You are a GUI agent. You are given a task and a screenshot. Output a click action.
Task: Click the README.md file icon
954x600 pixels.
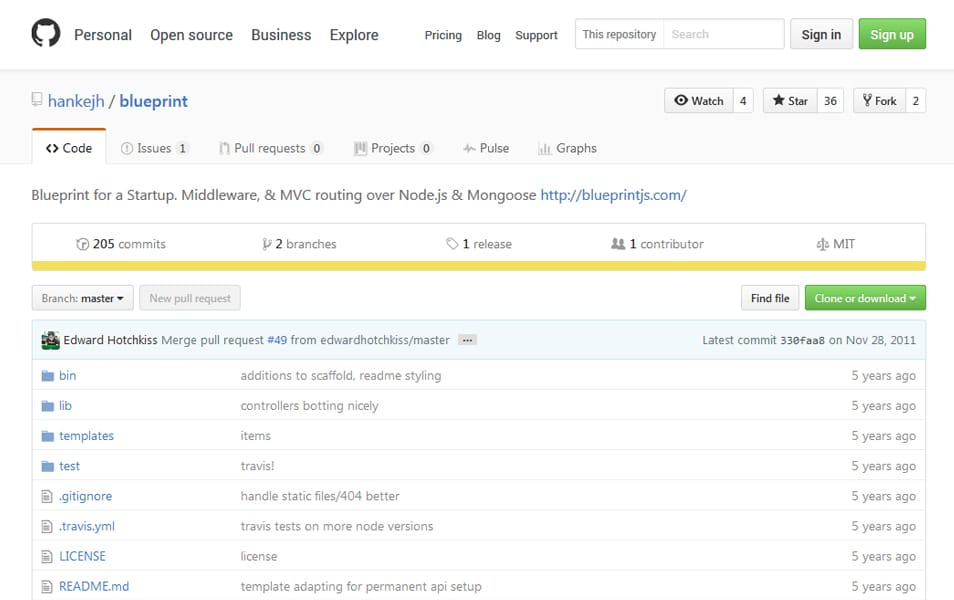click(47, 587)
